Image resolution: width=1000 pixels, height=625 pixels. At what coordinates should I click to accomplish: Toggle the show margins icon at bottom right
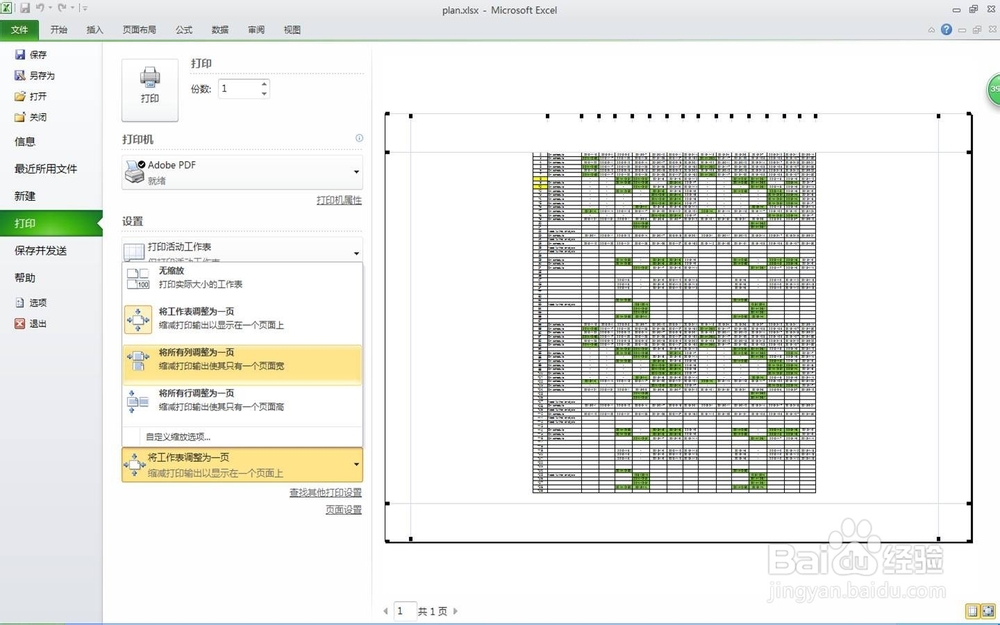tap(972, 611)
